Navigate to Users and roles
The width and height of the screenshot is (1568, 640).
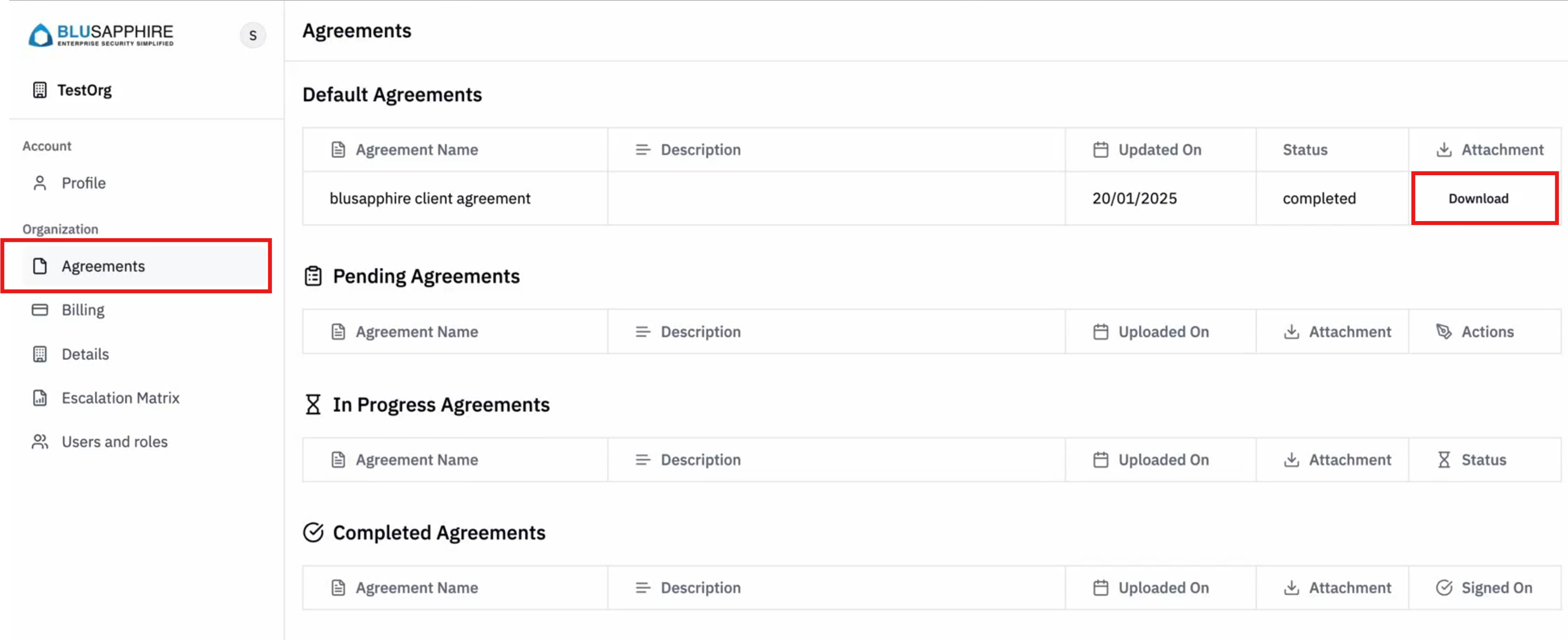[x=115, y=442]
